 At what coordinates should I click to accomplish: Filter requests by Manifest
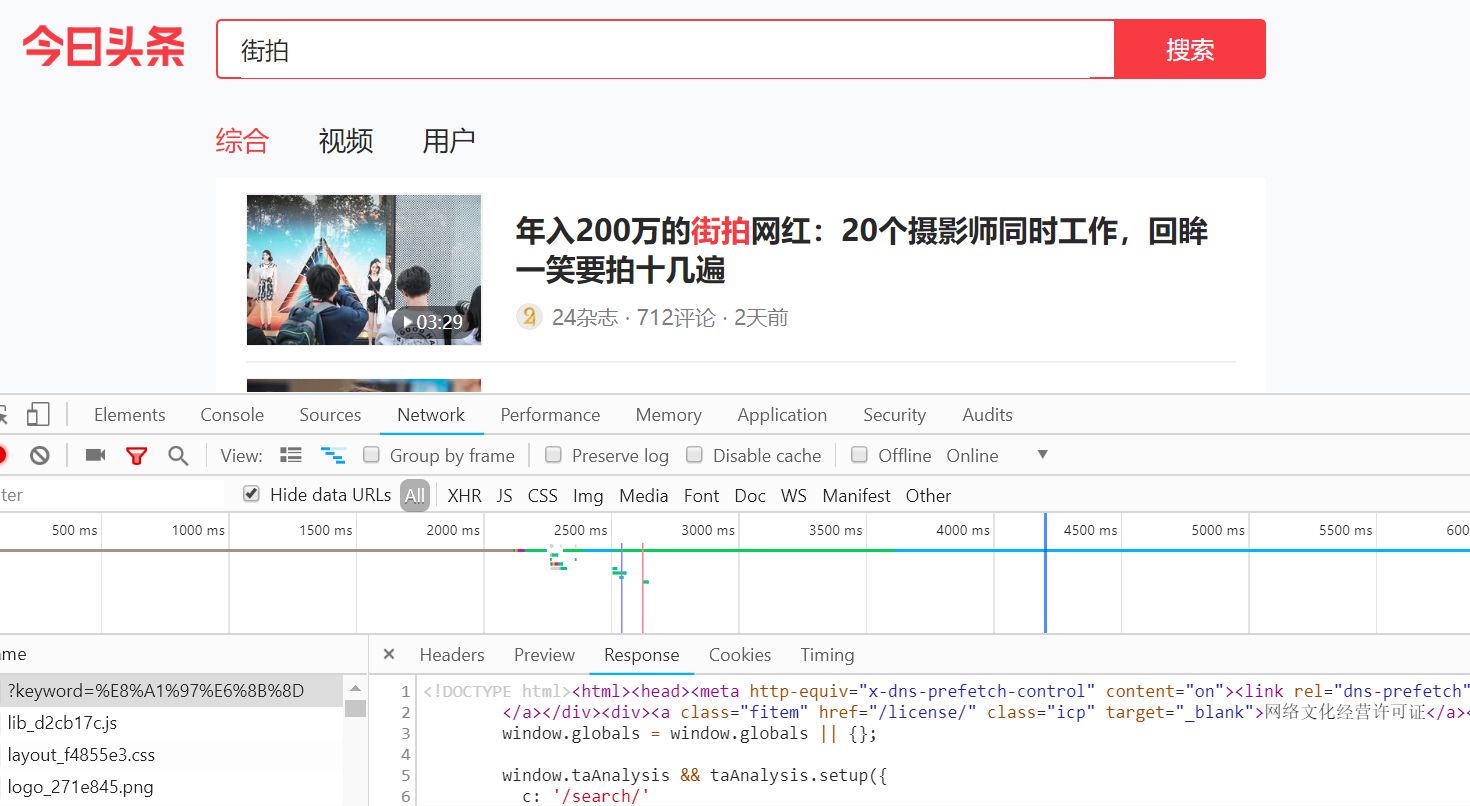coord(856,496)
